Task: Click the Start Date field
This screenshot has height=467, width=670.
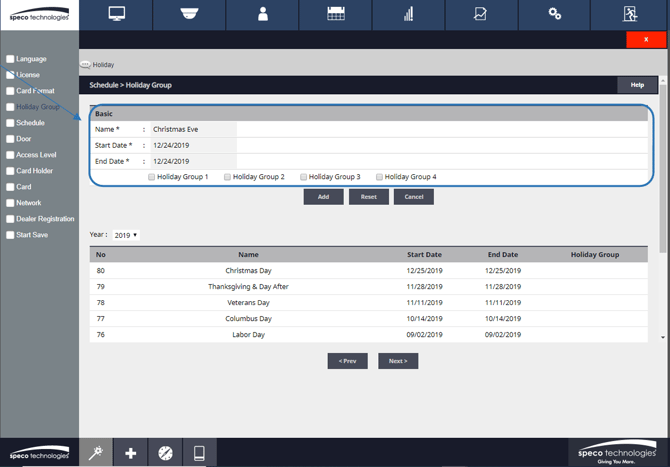Action: click(x=194, y=145)
